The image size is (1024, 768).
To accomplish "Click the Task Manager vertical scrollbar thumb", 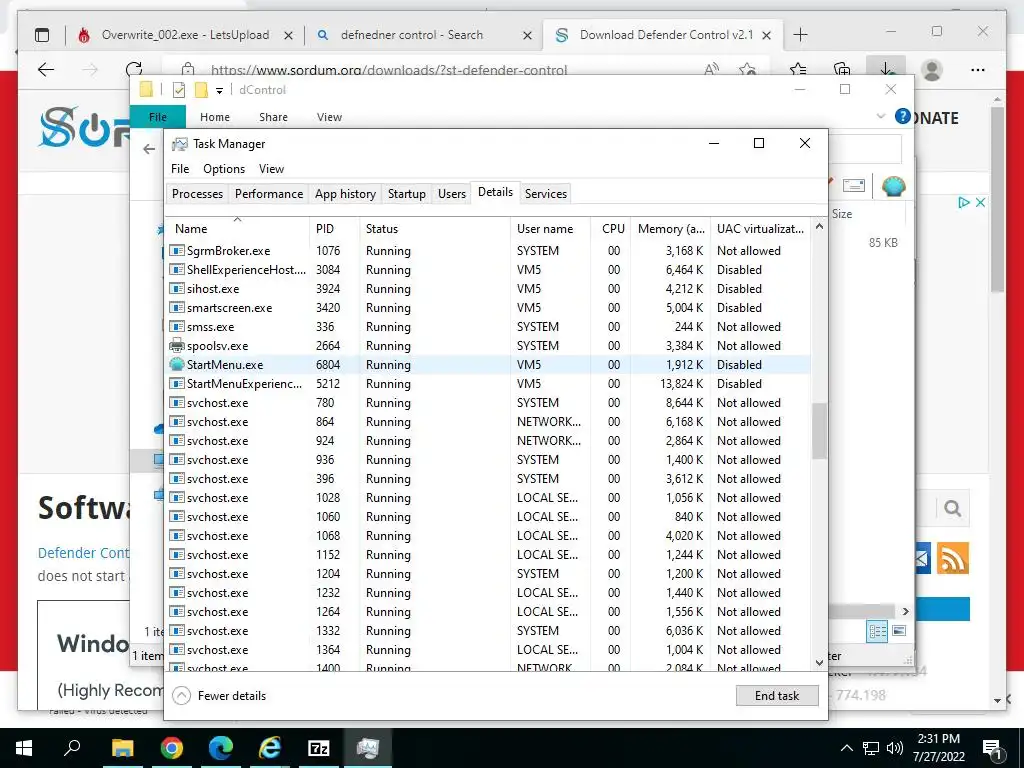I will coord(819,430).
